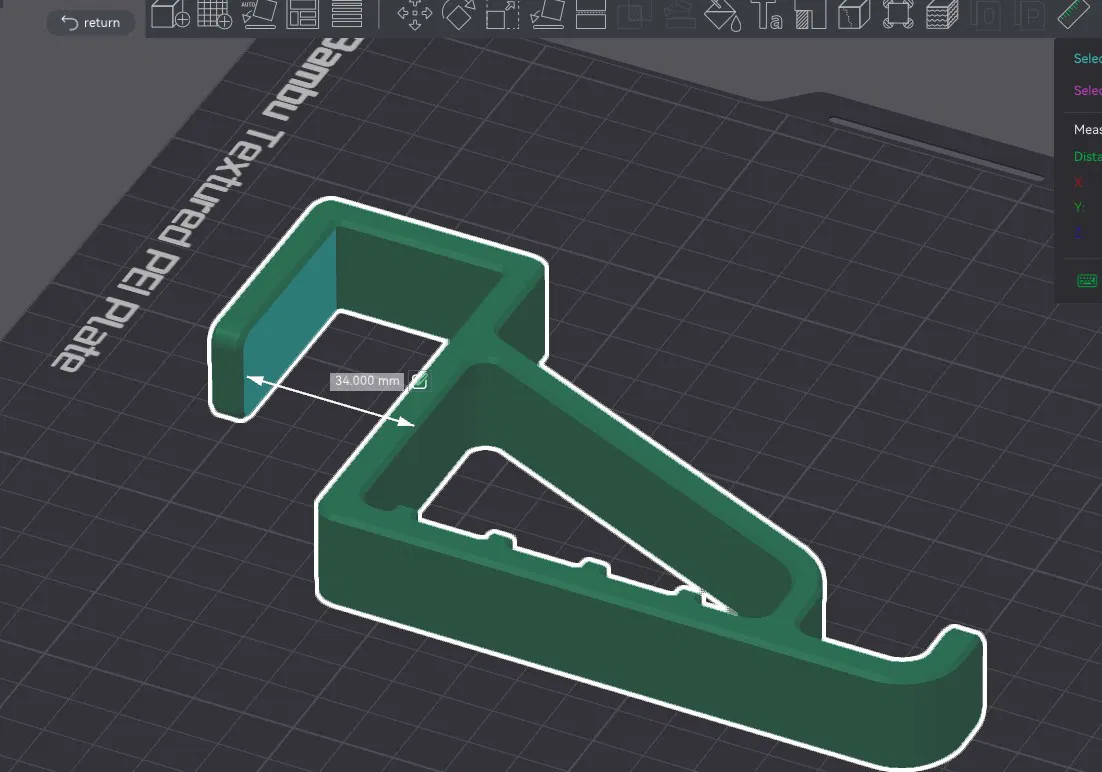
Task: Click the return button
Action: pos(90,22)
